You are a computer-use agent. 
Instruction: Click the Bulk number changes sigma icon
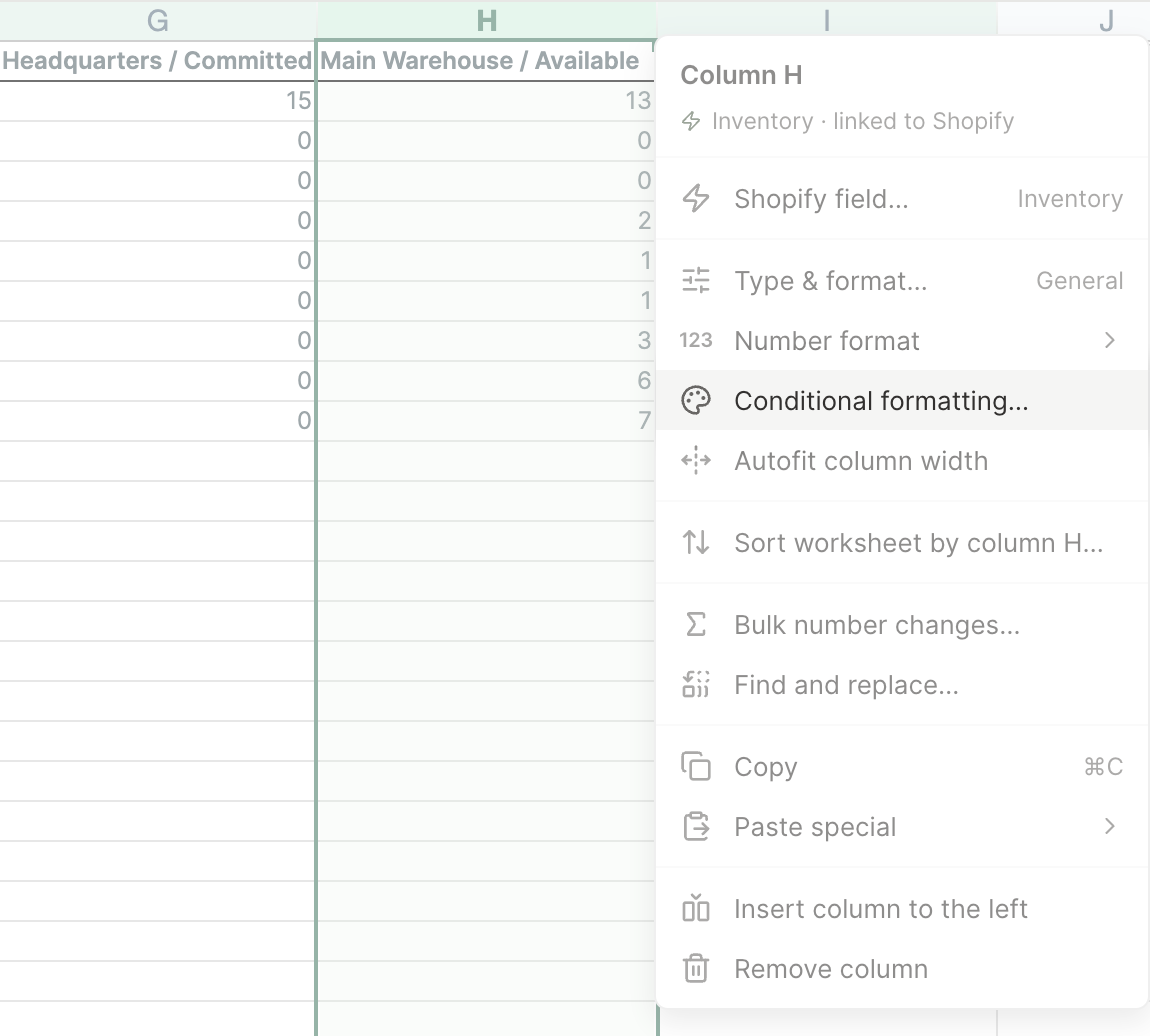tap(695, 625)
